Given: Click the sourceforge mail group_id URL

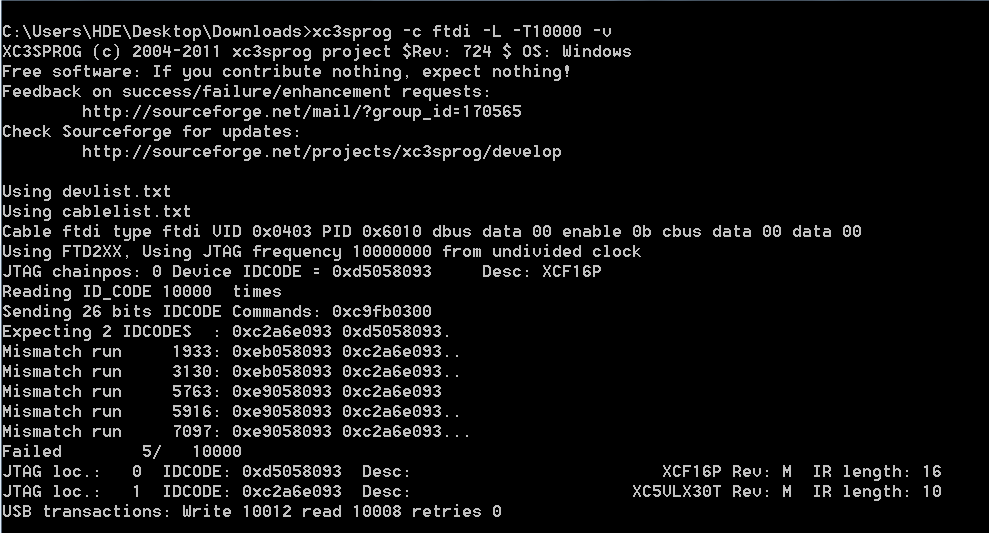Looking at the screenshot, I should coord(301,112).
